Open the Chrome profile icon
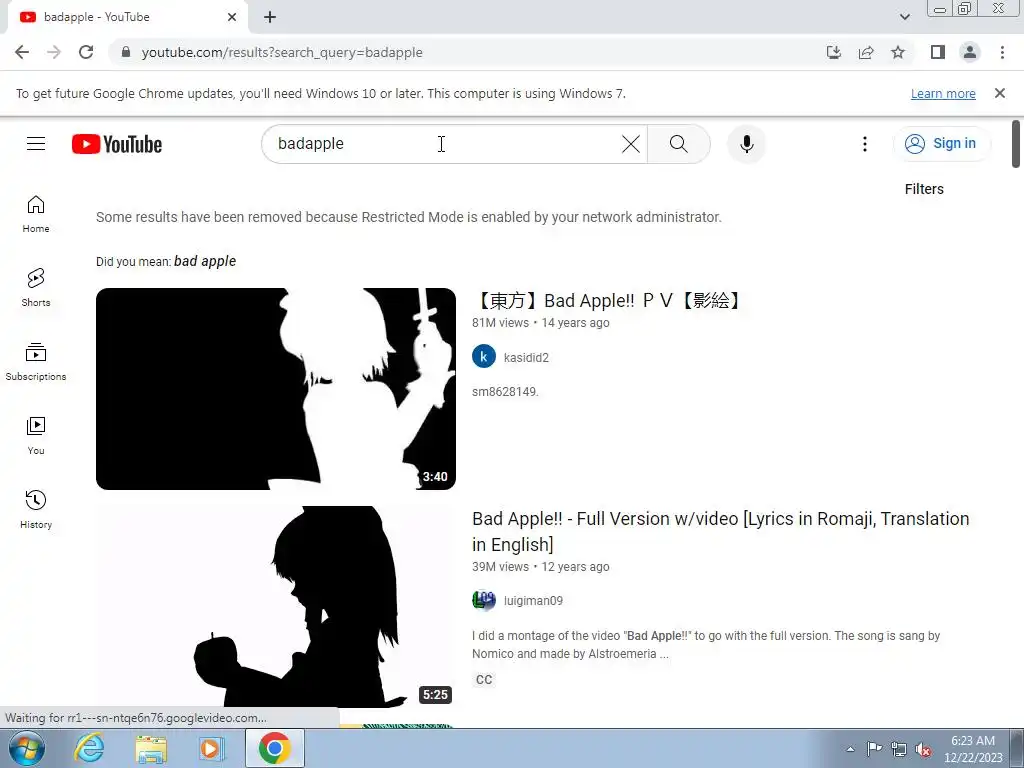This screenshot has height=768, width=1024. click(970, 52)
